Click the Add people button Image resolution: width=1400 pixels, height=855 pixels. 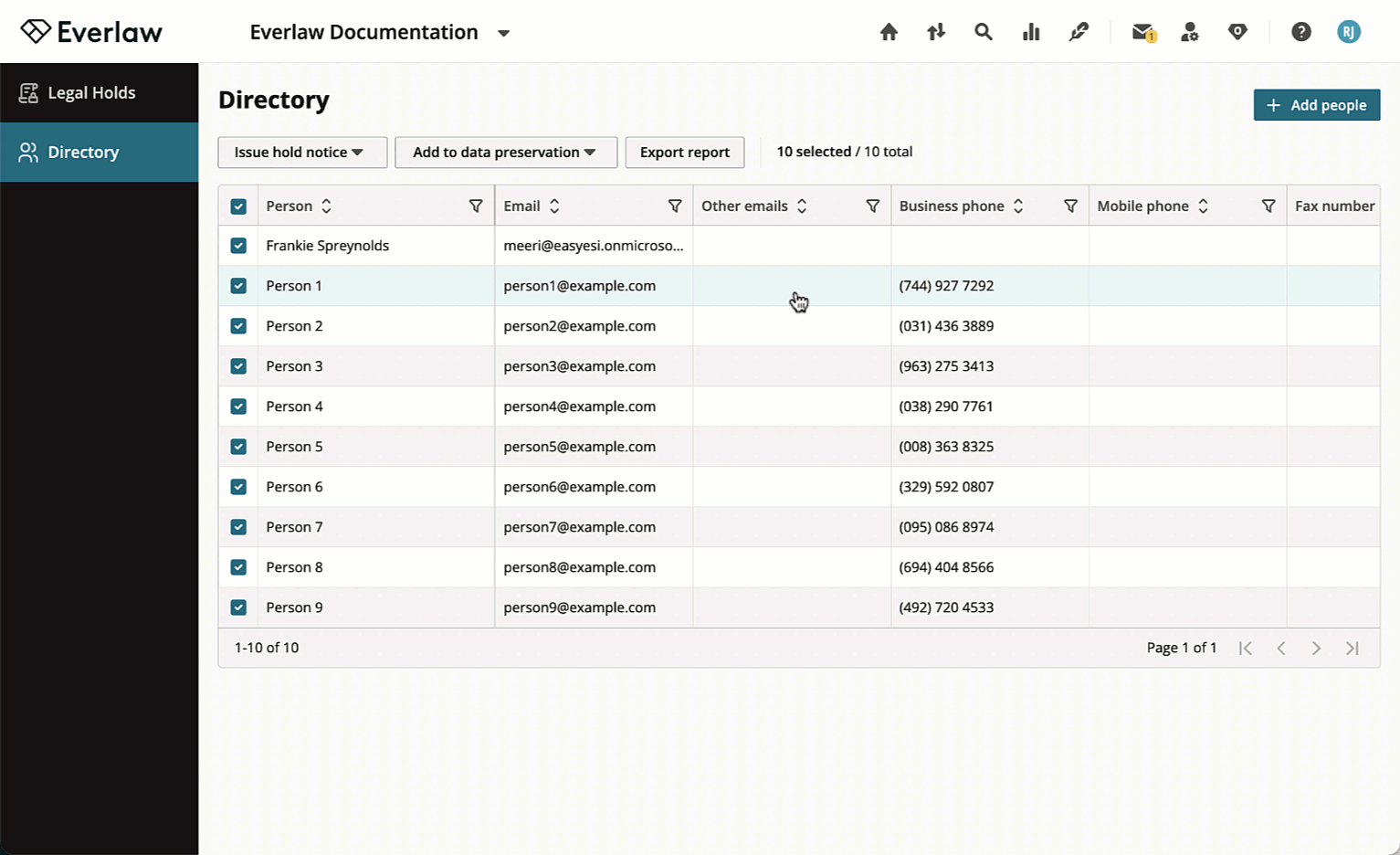(1316, 105)
